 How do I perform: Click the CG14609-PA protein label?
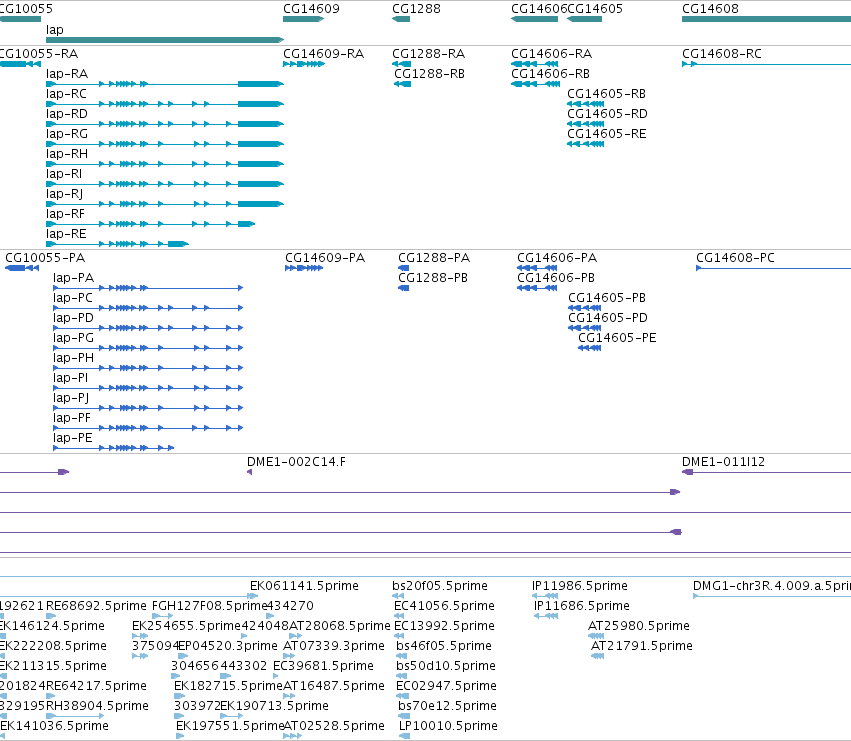pos(325,258)
